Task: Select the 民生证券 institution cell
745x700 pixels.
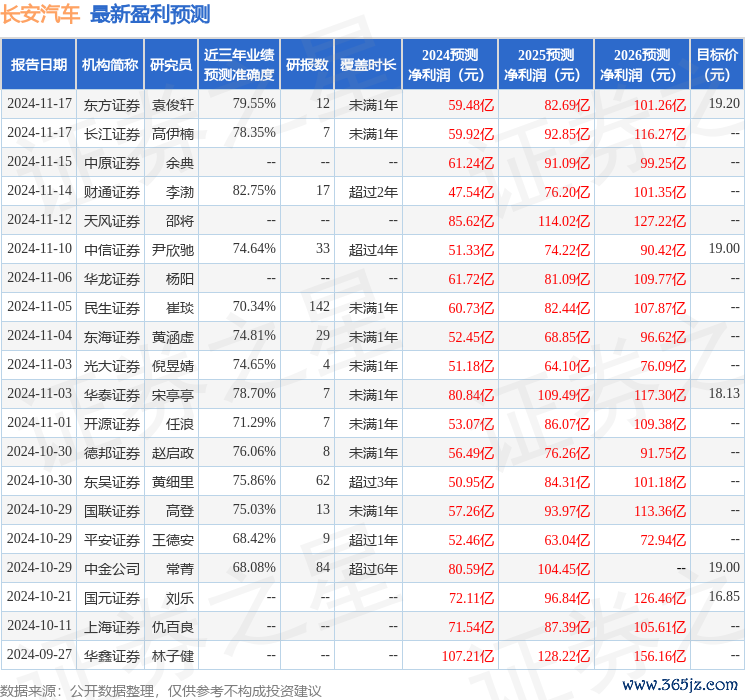Action: click(112, 307)
